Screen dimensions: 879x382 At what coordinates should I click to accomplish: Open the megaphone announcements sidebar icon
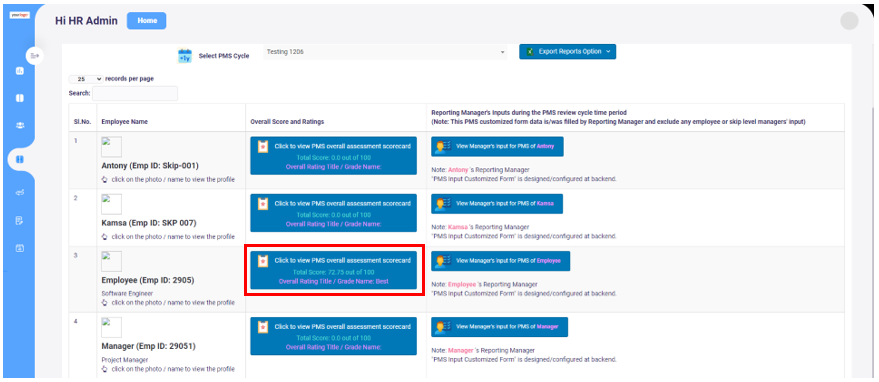(x=20, y=192)
